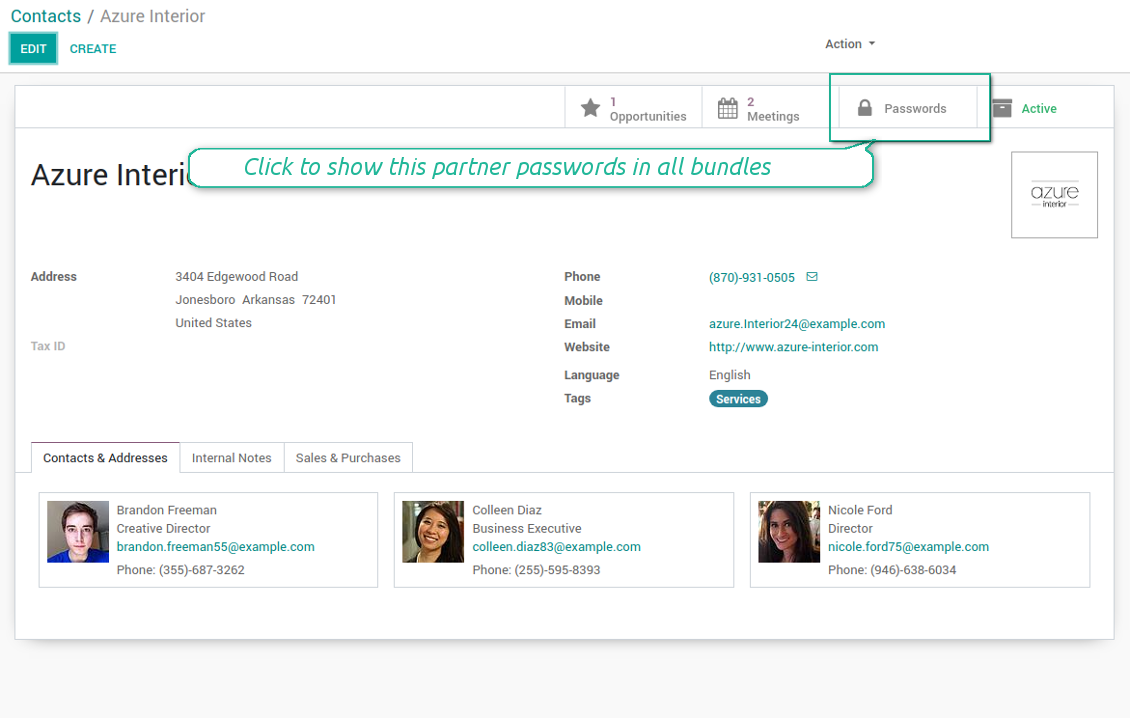
Task: Click Brandon Freeman's photo
Action: point(78,532)
